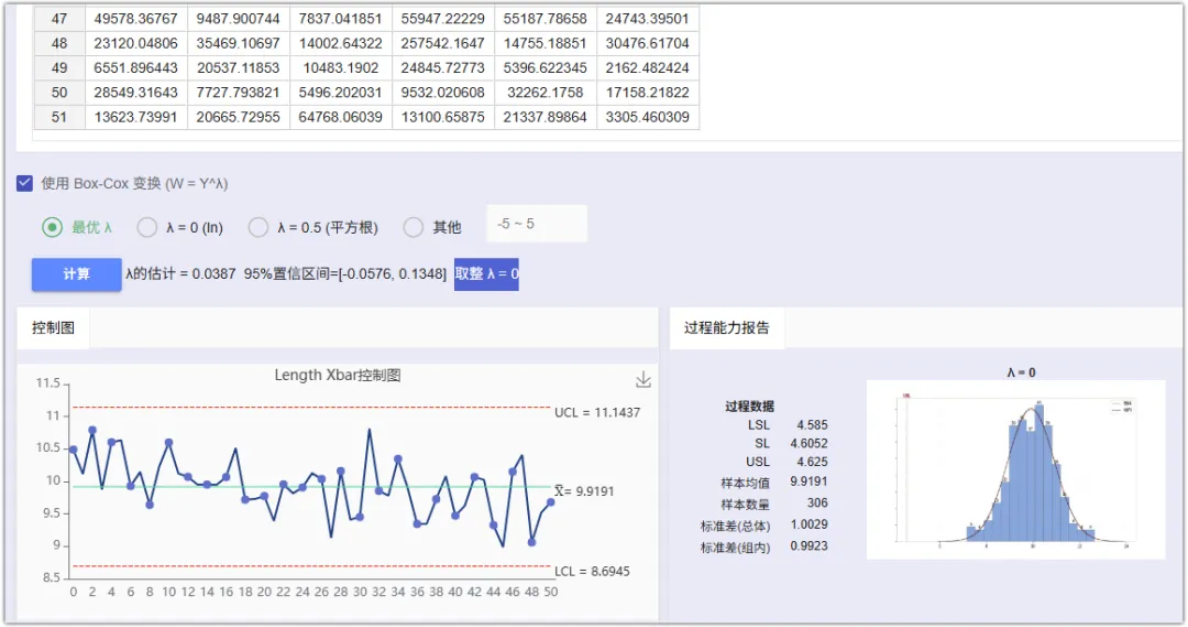Select row header 50 in data table

coord(60,92)
